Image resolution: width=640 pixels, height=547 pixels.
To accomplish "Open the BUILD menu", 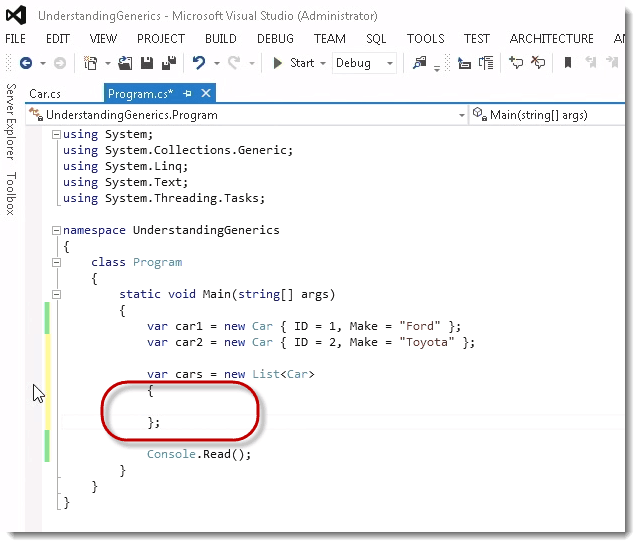I will tap(221, 39).
